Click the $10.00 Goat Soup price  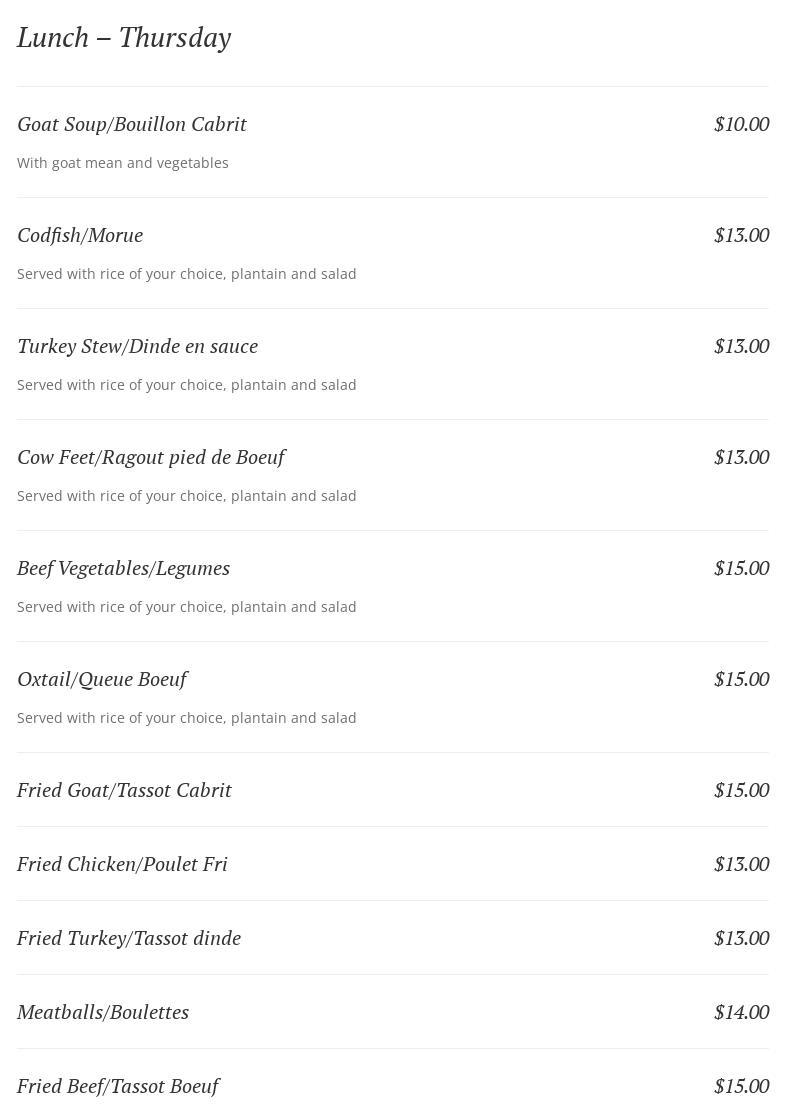coord(741,124)
